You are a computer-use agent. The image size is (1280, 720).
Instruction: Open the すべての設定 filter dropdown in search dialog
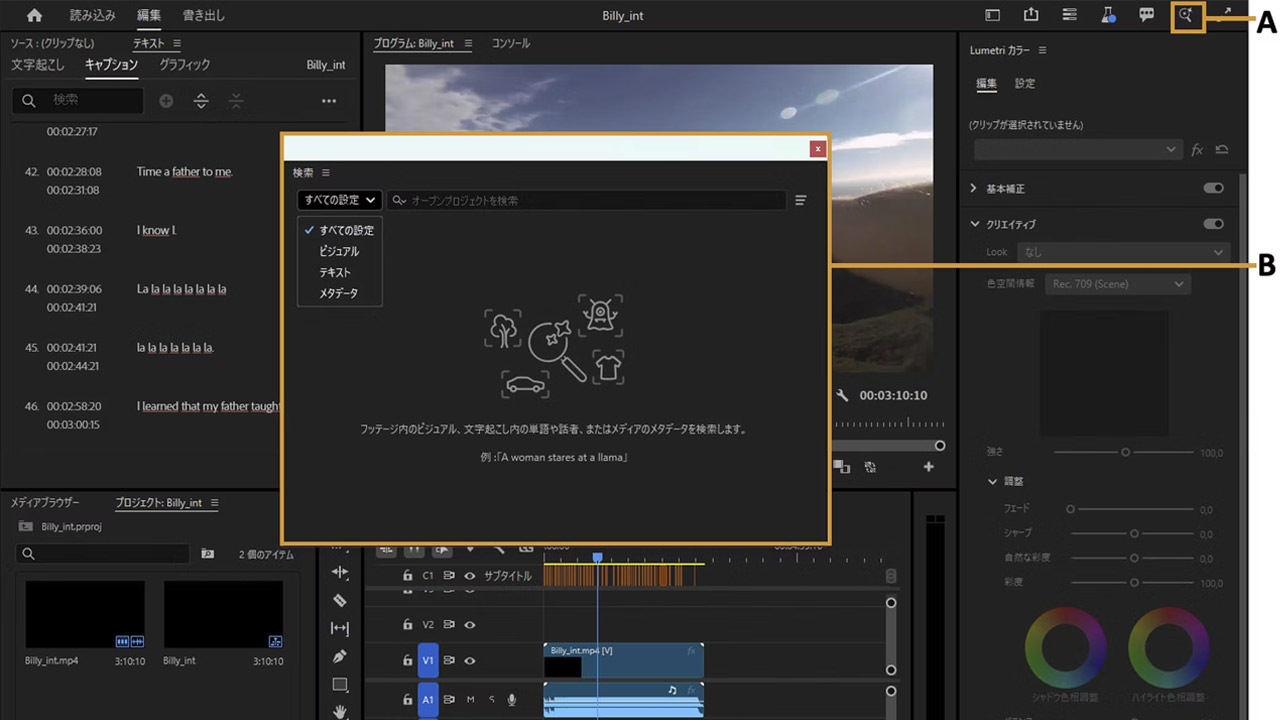point(338,200)
